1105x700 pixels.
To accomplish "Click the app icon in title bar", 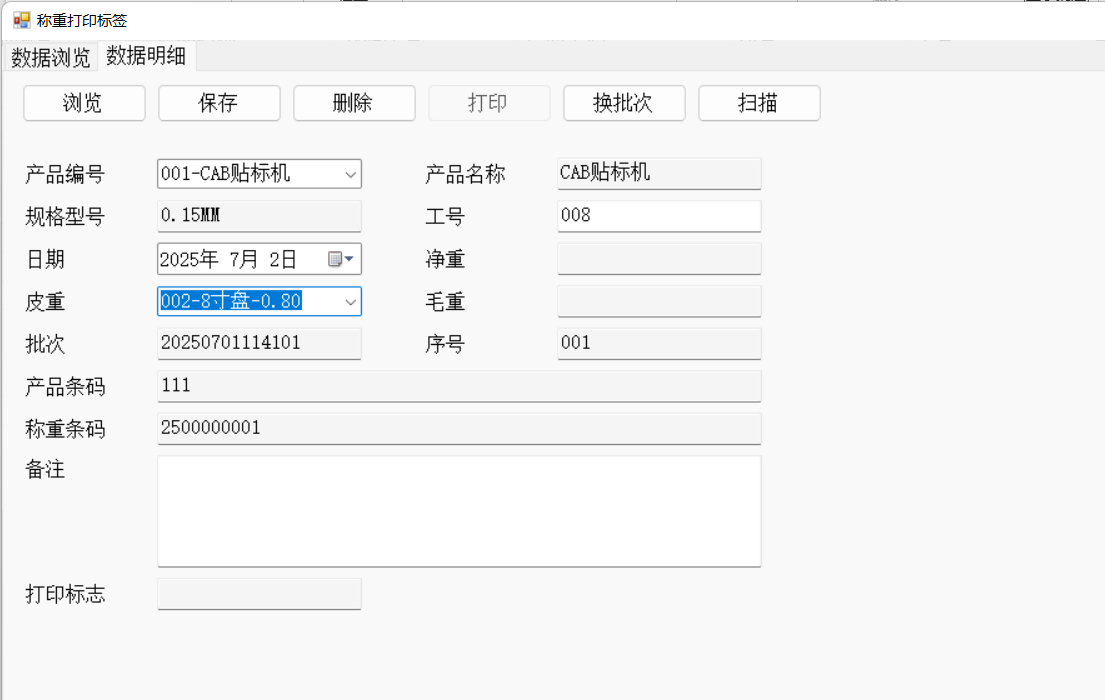I will coord(21,20).
